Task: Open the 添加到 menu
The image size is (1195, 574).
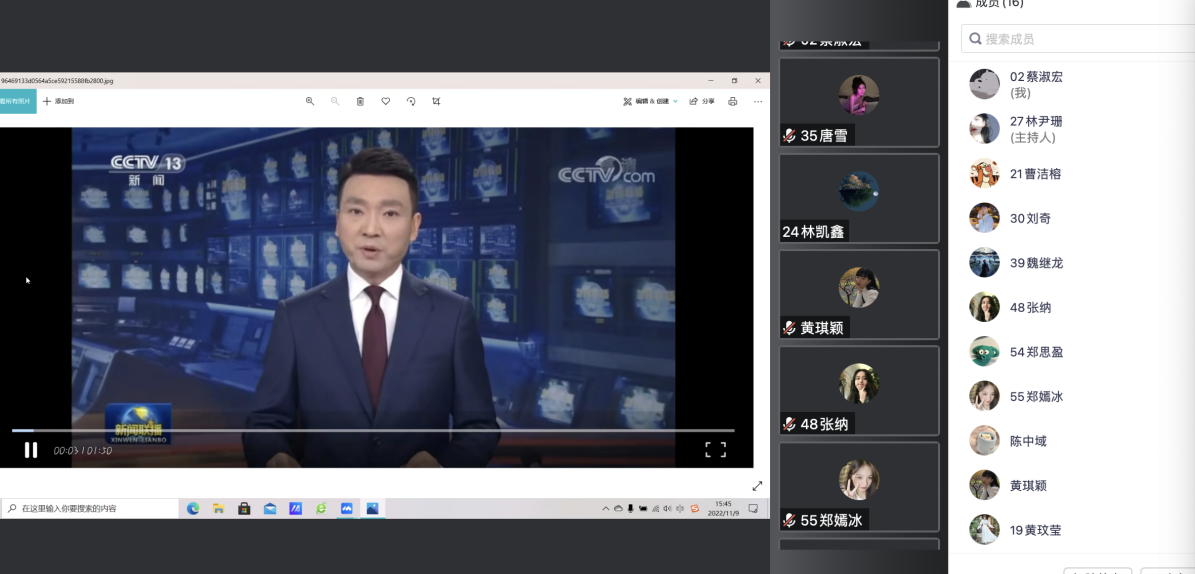Action: [58, 101]
